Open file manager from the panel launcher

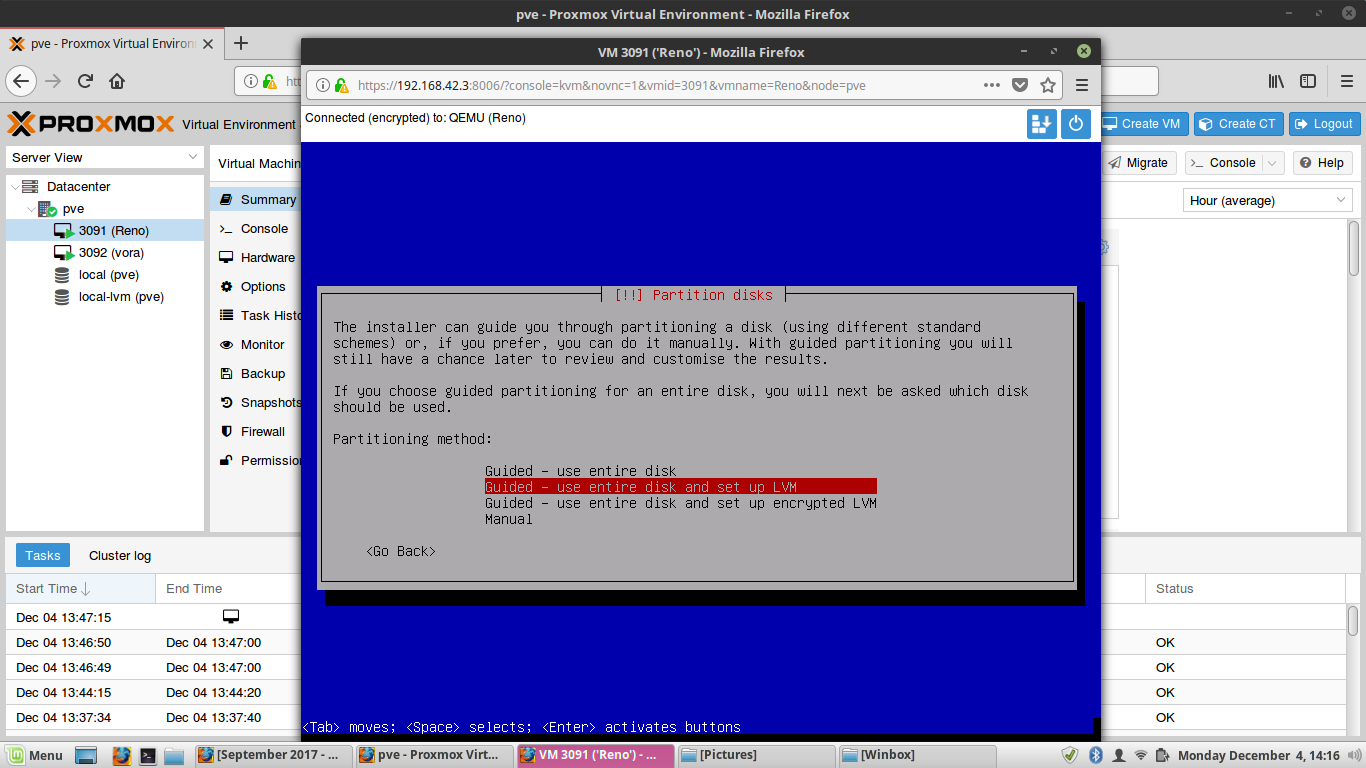[174, 755]
